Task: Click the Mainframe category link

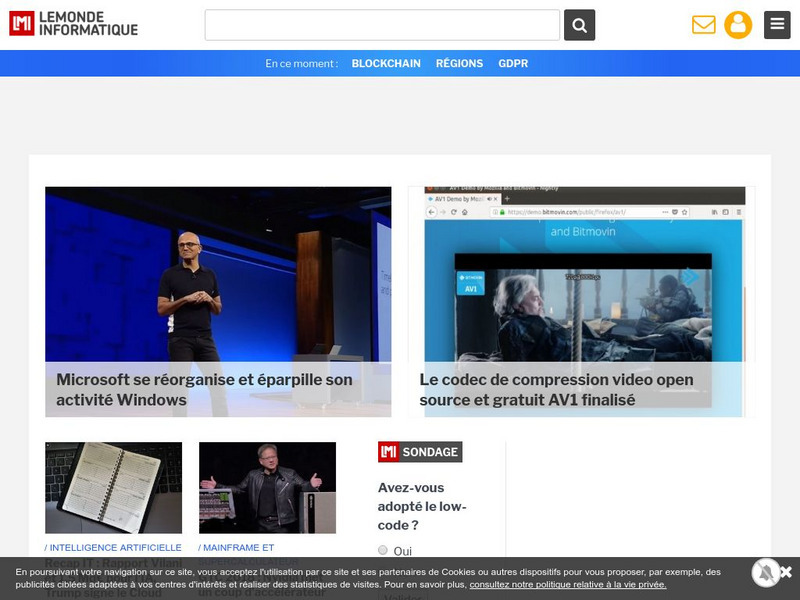Action: [236, 548]
